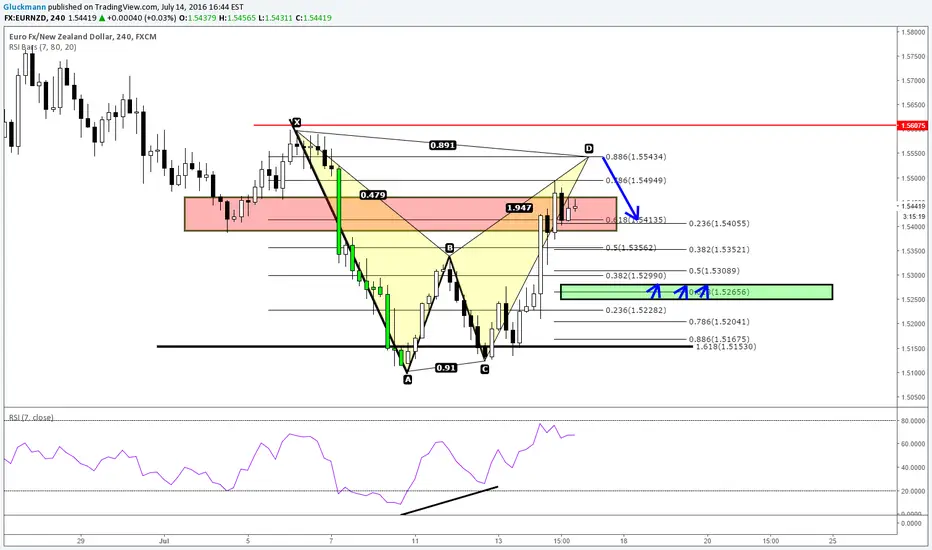932x550 pixels.
Task: Select the 0.786(1.54949) Fibonacci level
Action: tap(636, 180)
